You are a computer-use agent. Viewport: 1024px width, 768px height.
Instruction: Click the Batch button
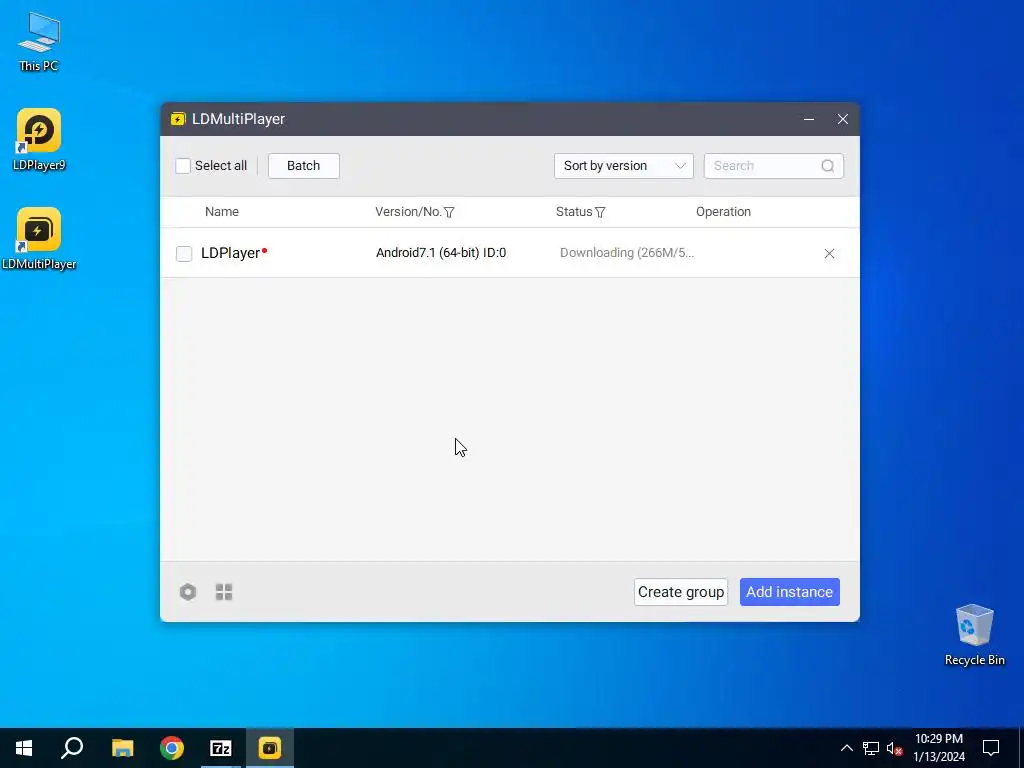(304, 166)
